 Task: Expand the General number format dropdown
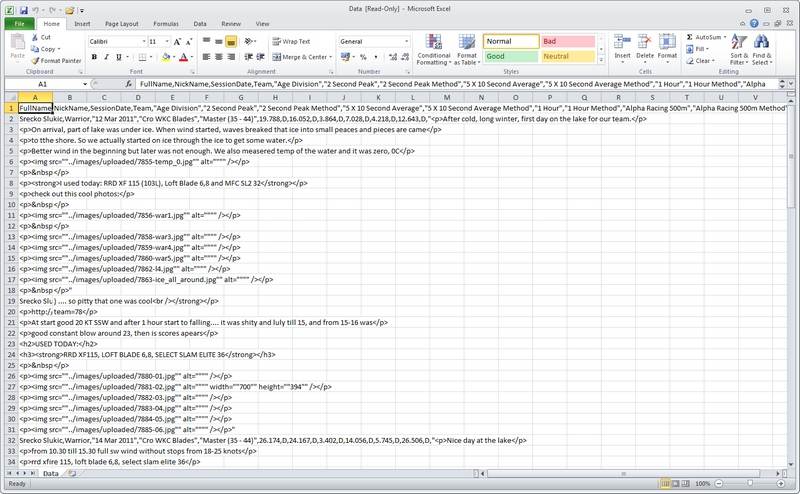click(403, 41)
